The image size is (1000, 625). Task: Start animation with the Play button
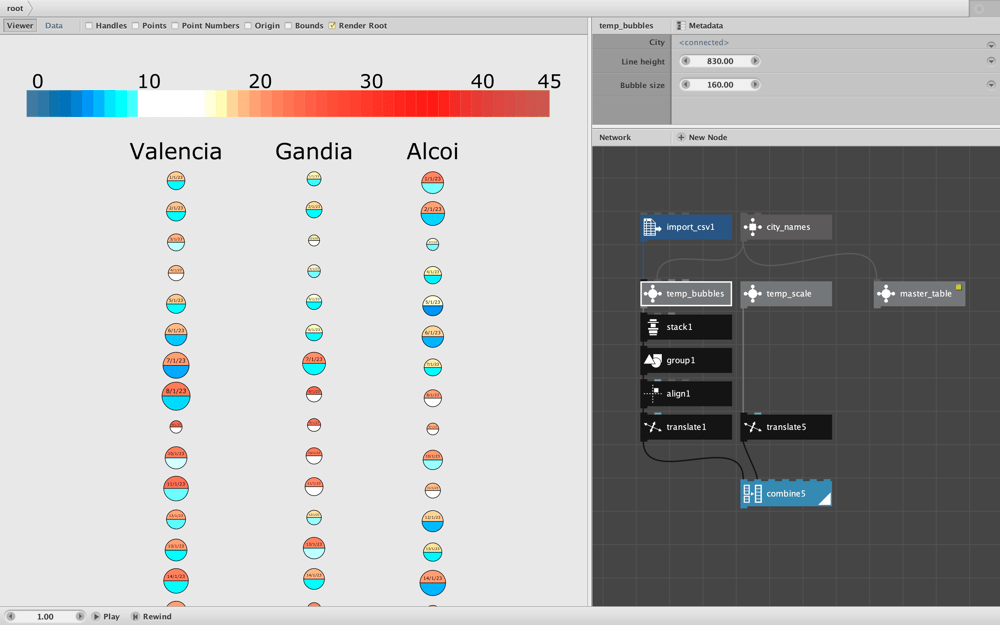pyautogui.click(x=106, y=616)
